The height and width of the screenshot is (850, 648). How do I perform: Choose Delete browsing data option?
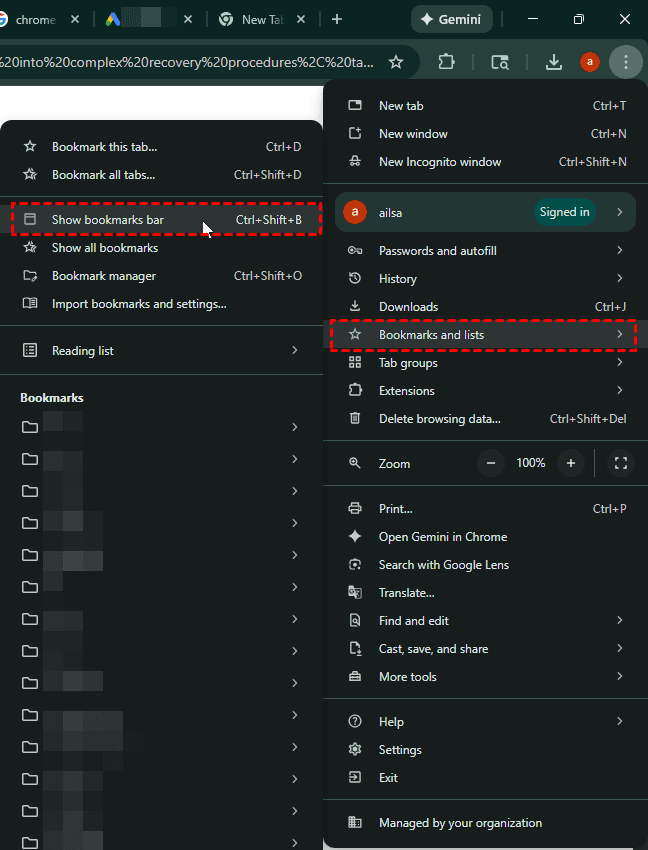[x=440, y=419]
